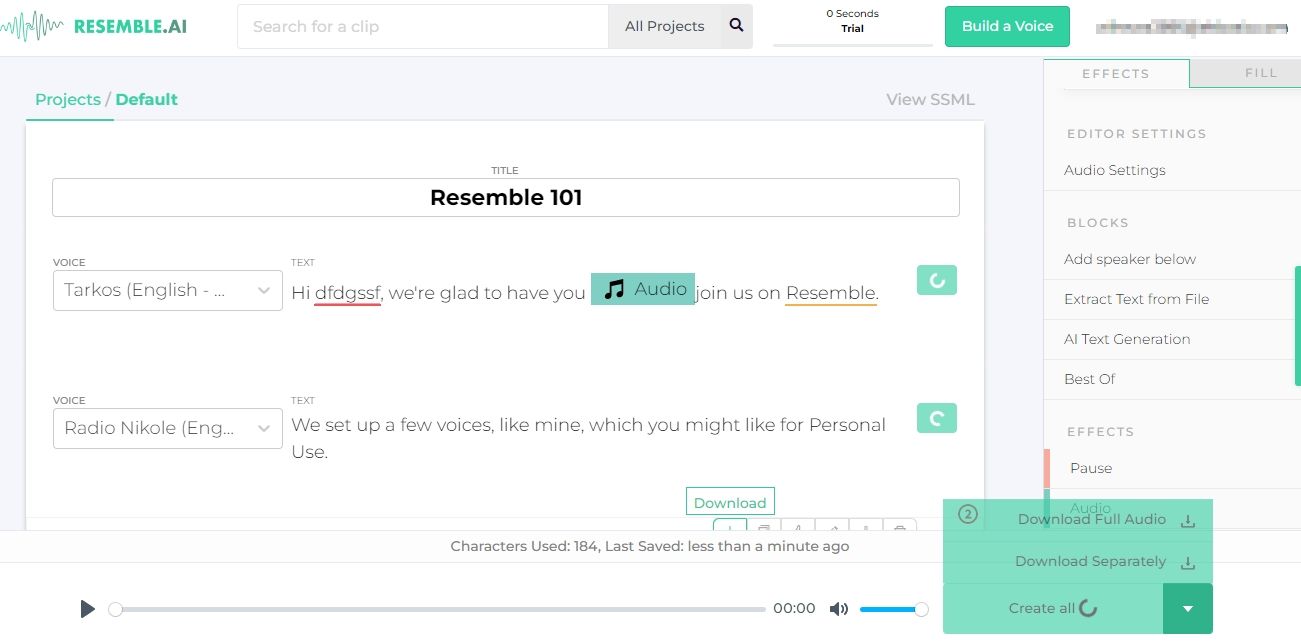
Task: Open the Radio Nikole voice dropdown
Action: (168, 428)
